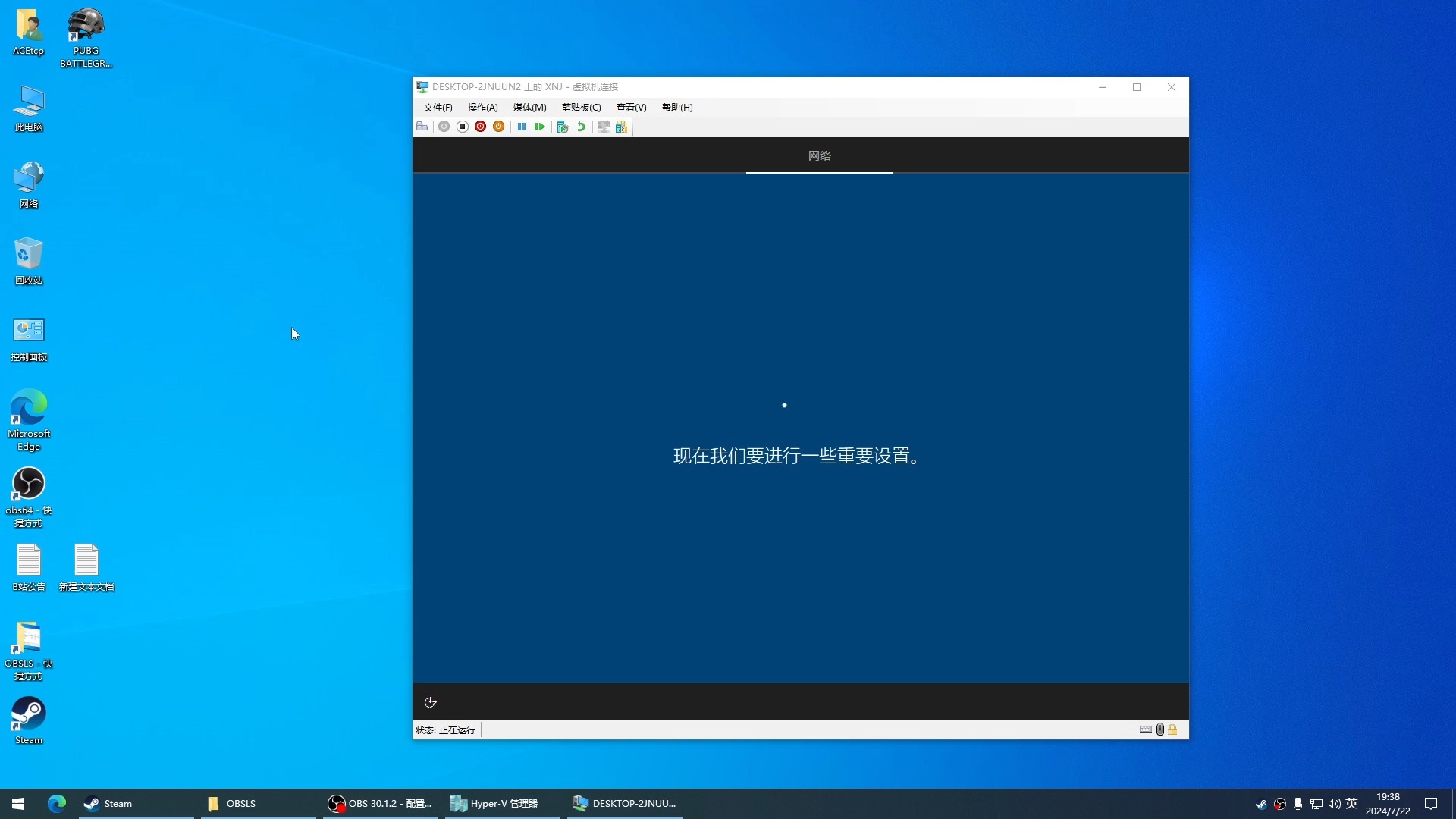Screen dimensions: 1456x819
Task: Pause the running virtual machine
Action: (x=521, y=127)
